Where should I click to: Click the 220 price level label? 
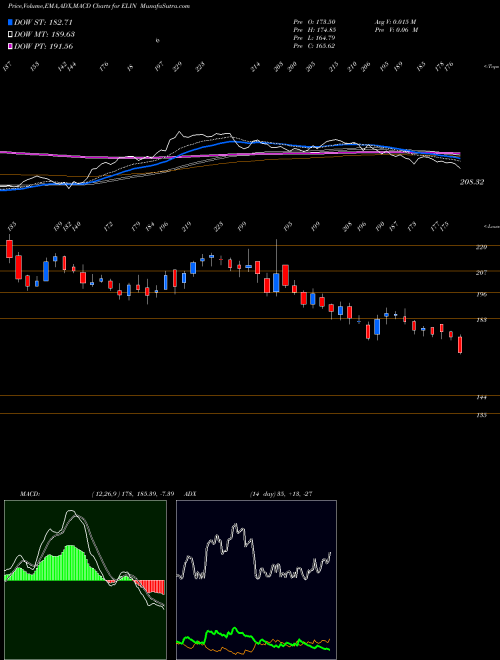pos(481,248)
